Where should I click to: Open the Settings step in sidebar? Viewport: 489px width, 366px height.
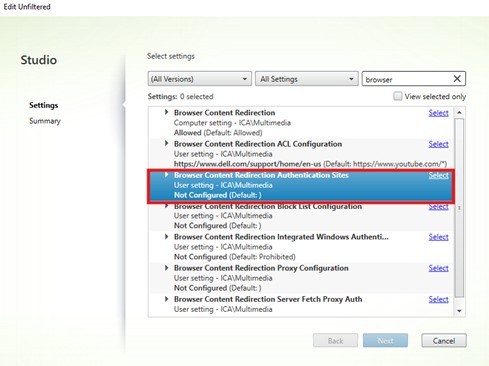(44, 105)
